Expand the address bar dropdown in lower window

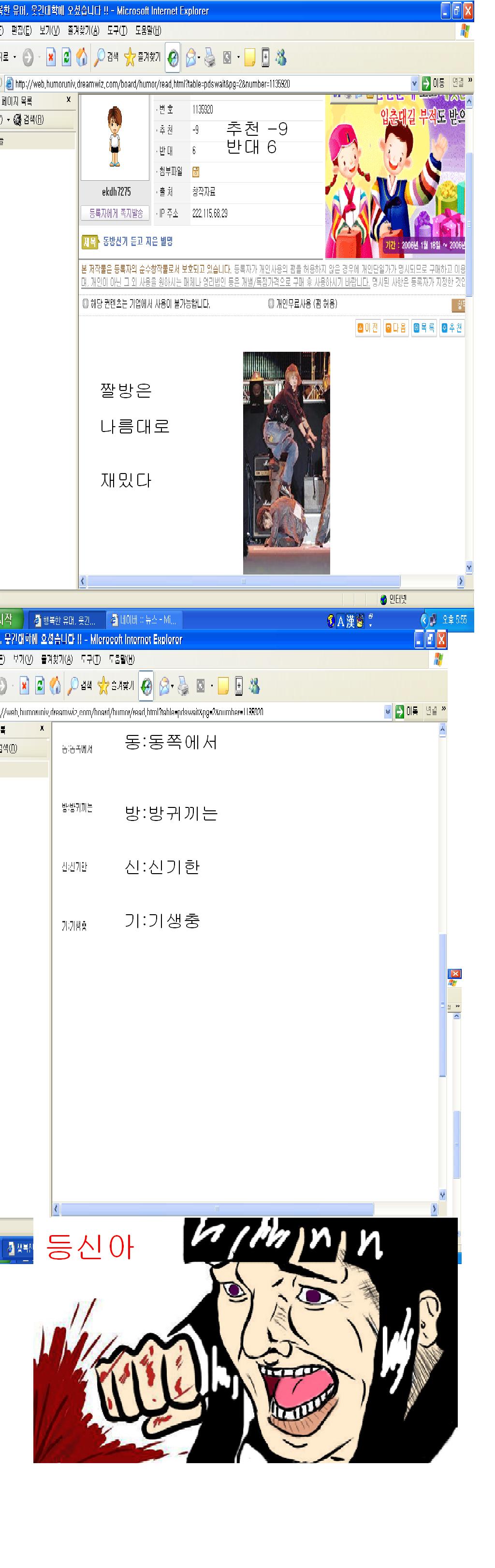tap(388, 711)
